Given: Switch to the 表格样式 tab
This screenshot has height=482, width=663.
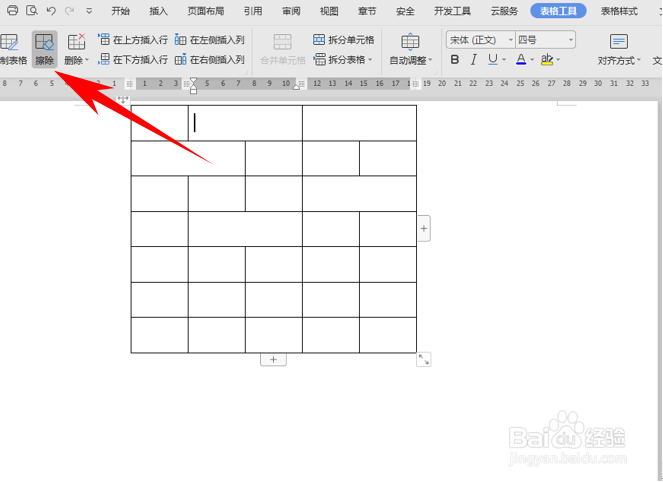Looking at the screenshot, I should [619, 11].
